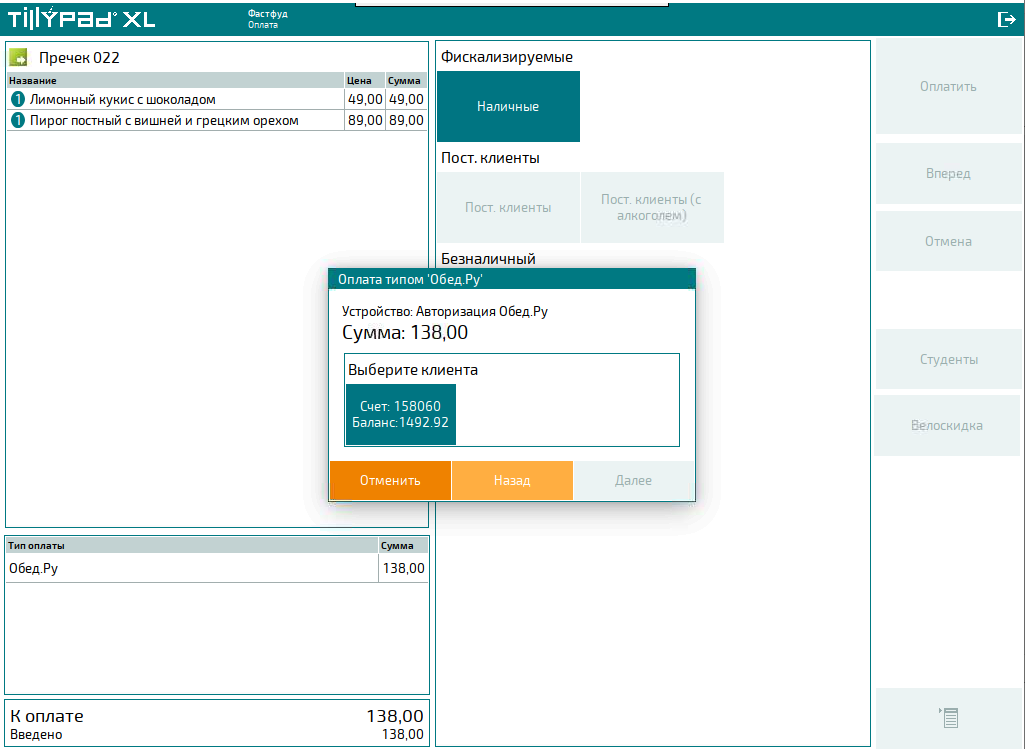
Task: Apply the Студенты discount button
Action: click(x=948, y=359)
